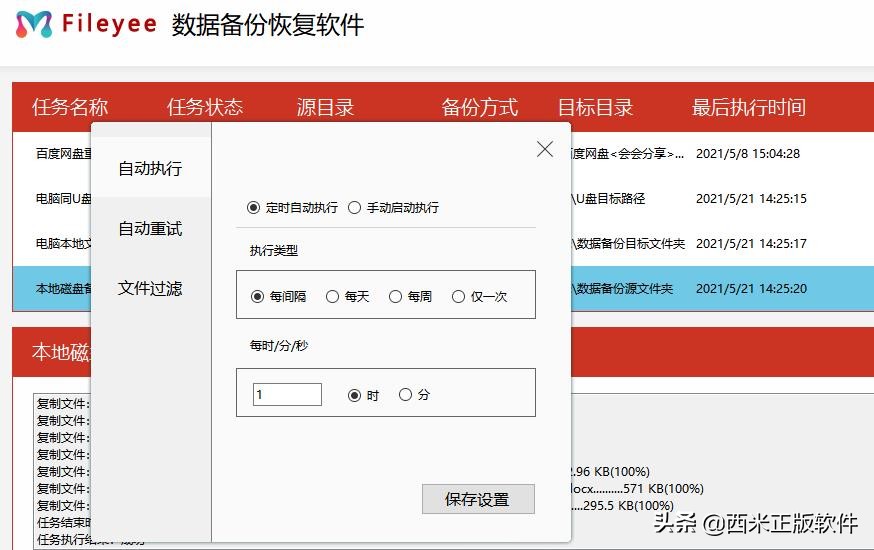Click the 保存设置 button
The image size is (874, 550).
click(x=478, y=499)
